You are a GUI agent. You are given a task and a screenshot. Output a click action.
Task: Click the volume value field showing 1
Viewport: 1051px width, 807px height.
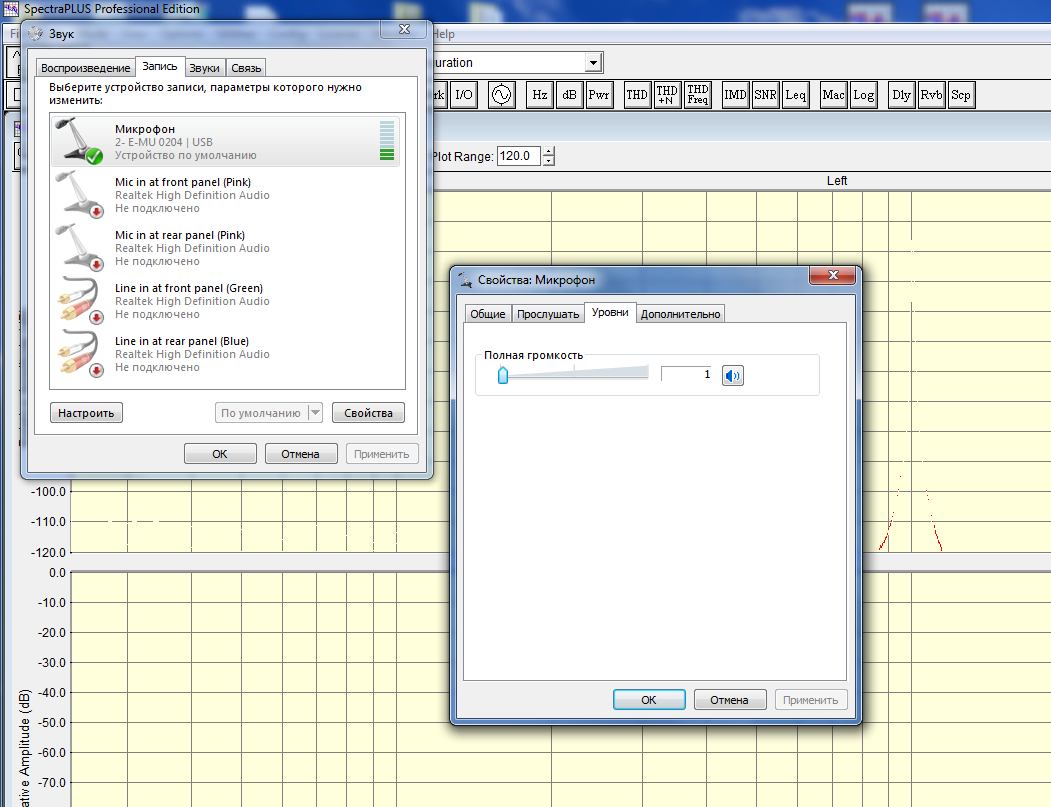tap(686, 374)
